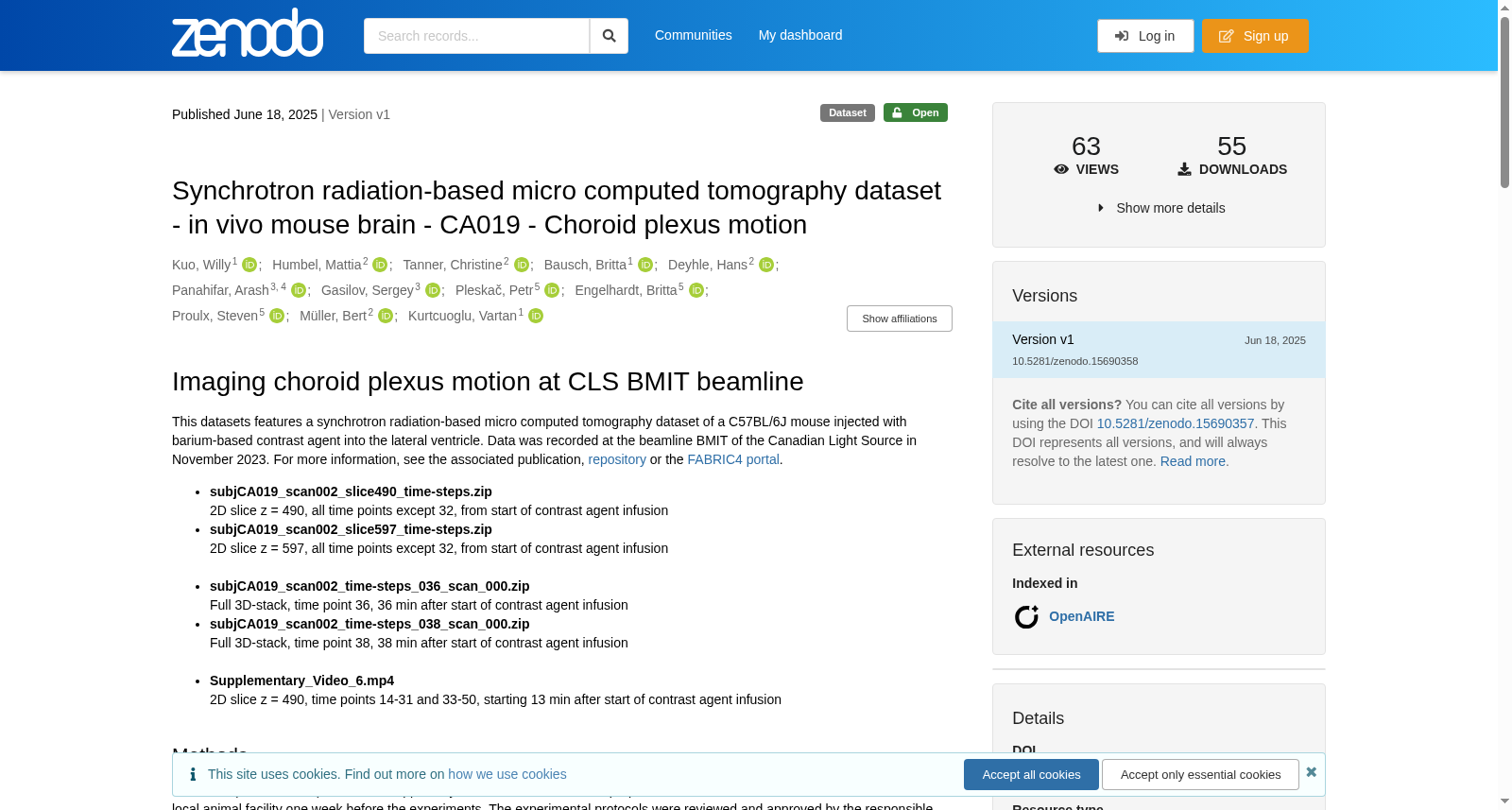This screenshot has height=810, width=1512.
Task: Accept all cookies
Action: 1031,775
